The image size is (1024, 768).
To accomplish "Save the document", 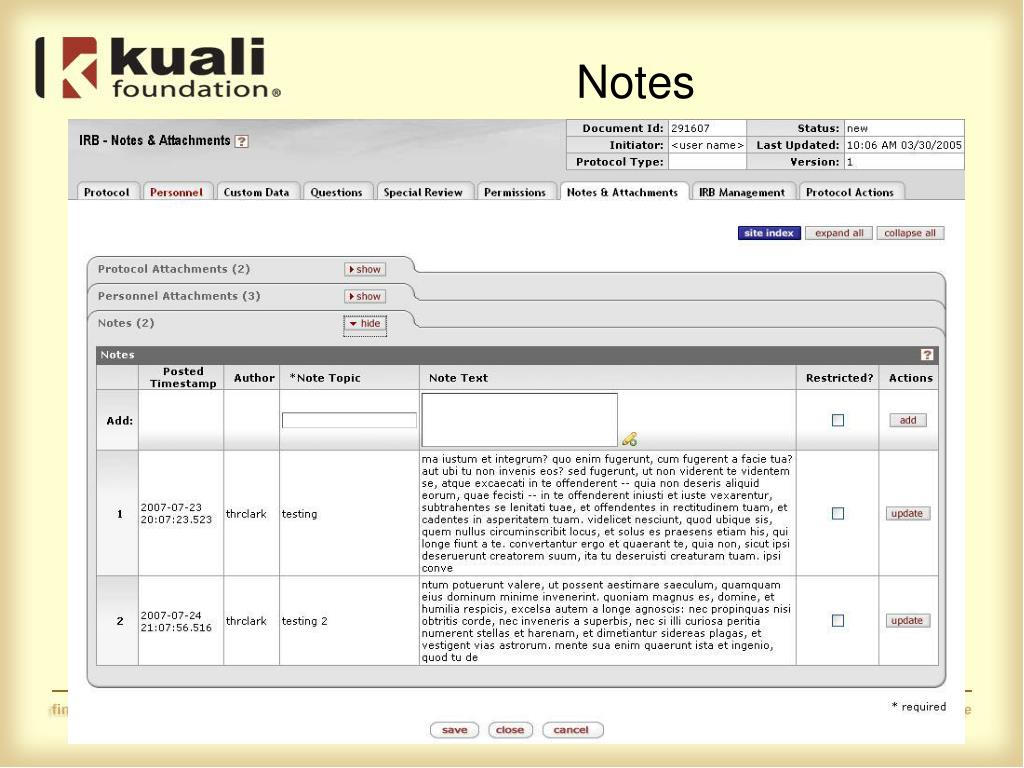I will 455,730.
